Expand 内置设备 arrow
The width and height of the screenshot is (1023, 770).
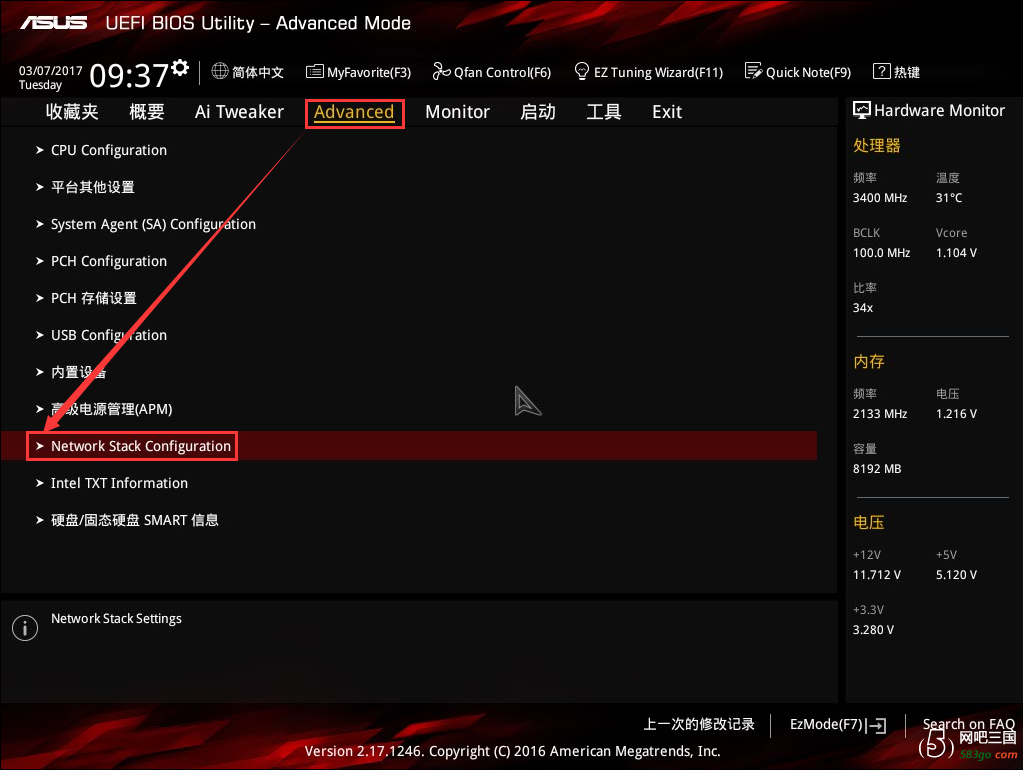click(40, 372)
